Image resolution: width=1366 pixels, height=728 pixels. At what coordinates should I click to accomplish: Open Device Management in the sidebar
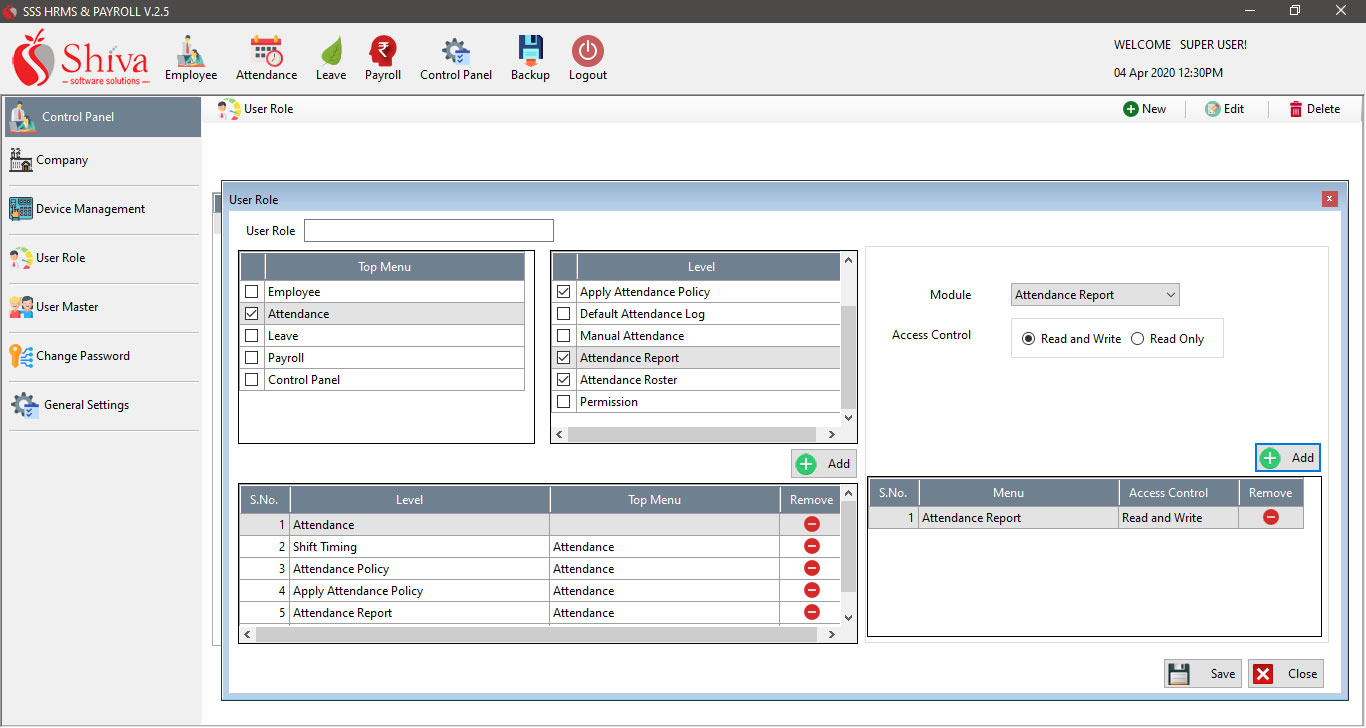coord(90,209)
